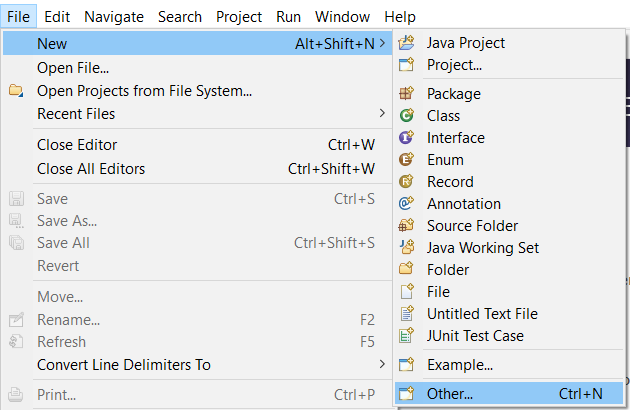Expand the New submenu arrow
The height and width of the screenshot is (410, 630).
pos(381,43)
